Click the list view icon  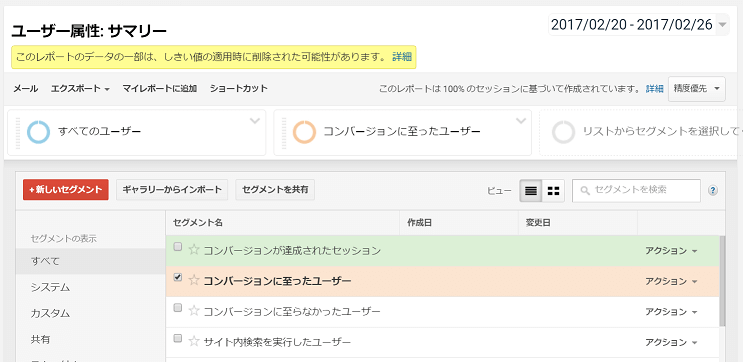coord(531,191)
